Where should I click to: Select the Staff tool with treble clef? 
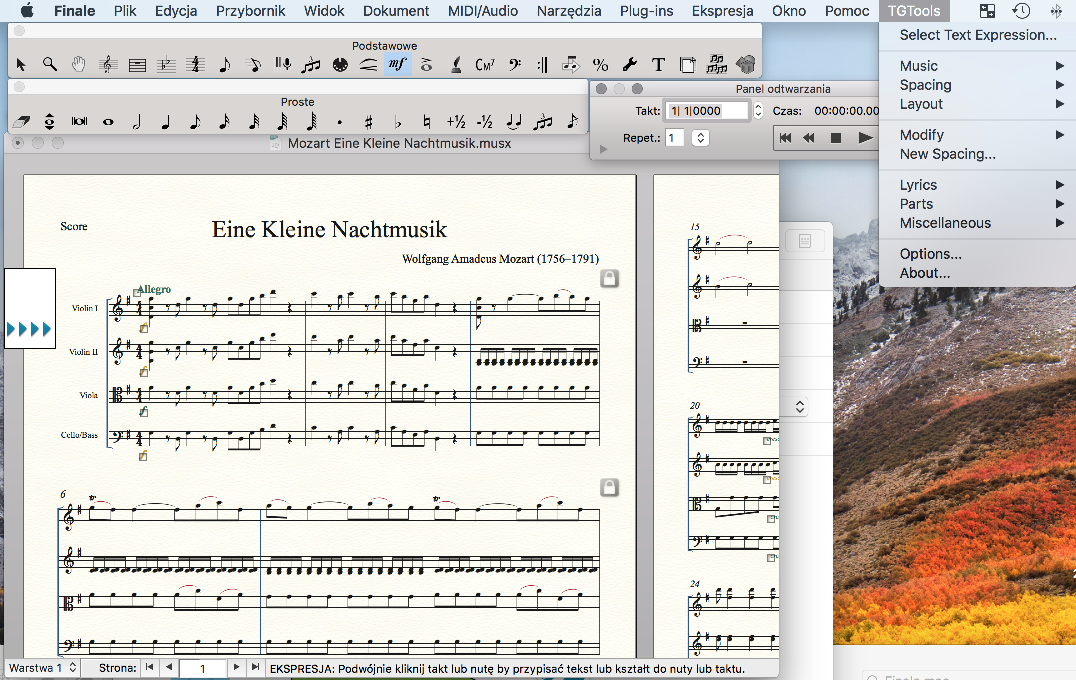108,65
